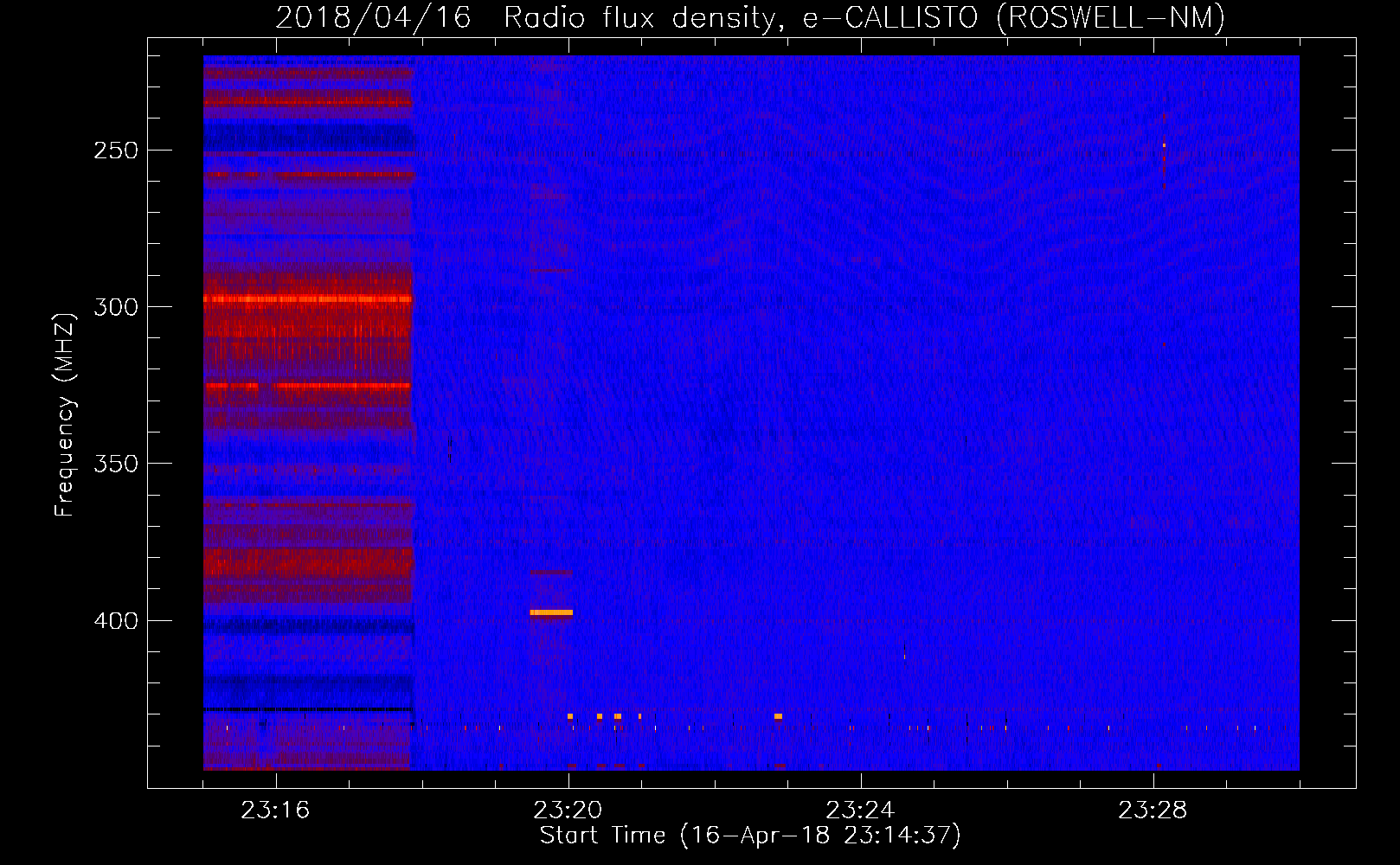Click the 350 frequency tick label

pos(116,464)
